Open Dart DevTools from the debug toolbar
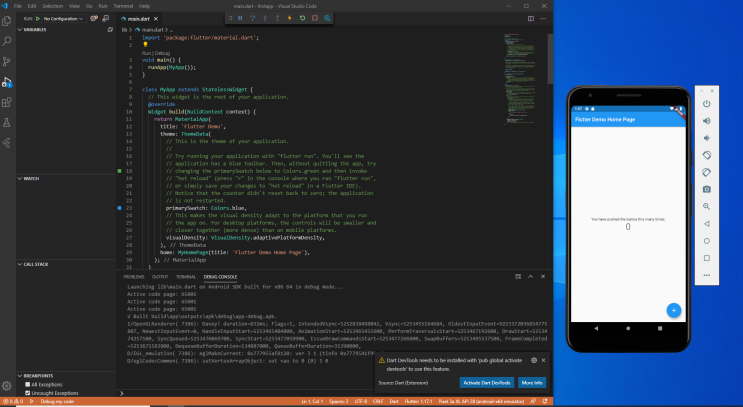Image resolution: width=743 pixels, height=407 pixels. click(327, 18)
